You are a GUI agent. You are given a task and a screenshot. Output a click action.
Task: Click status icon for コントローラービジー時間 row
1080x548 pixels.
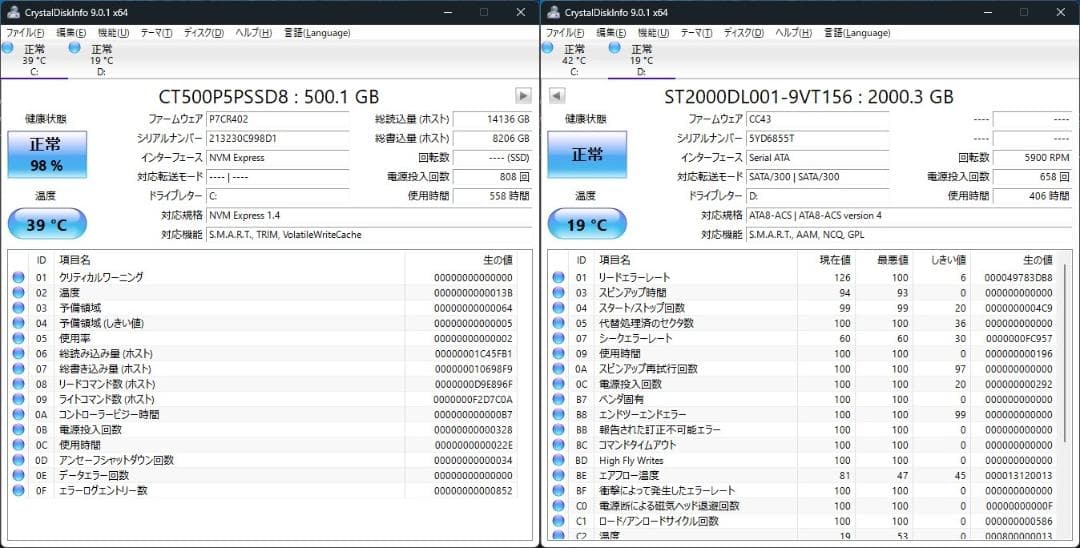pyautogui.click(x=19, y=414)
